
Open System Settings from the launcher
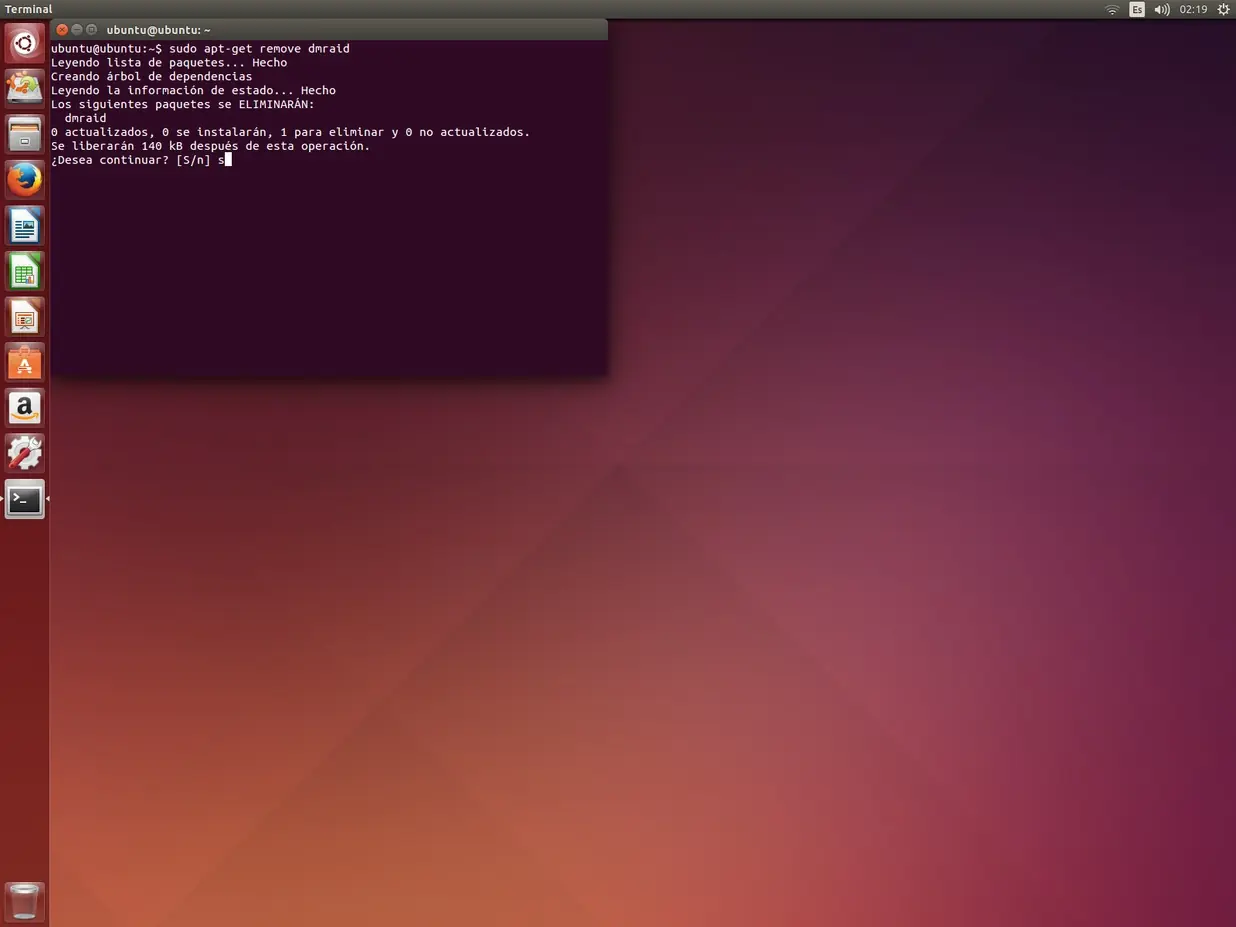pos(24,454)
